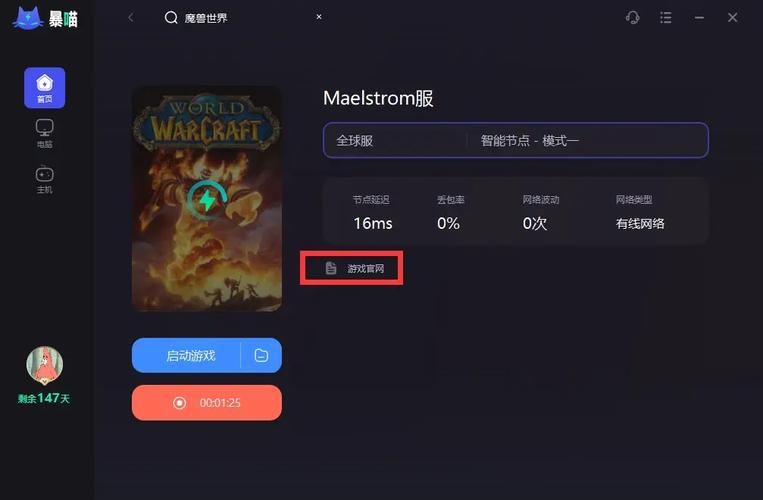Expand the 智能节点 - 模式一 node selector
This screenshot has width=763, height=500.
pyautogui.click(x=587, y=141)
